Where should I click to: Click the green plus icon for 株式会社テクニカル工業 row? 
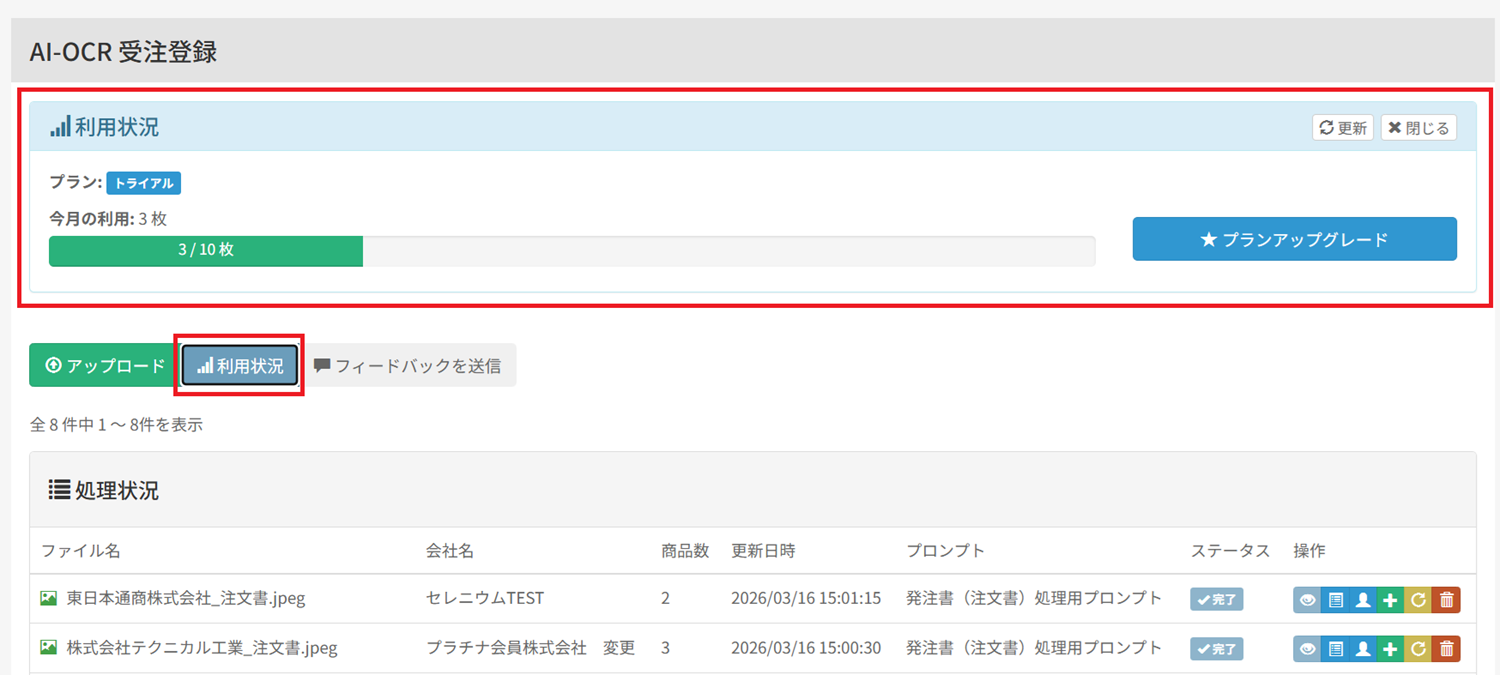click(x=1390, y=648)
